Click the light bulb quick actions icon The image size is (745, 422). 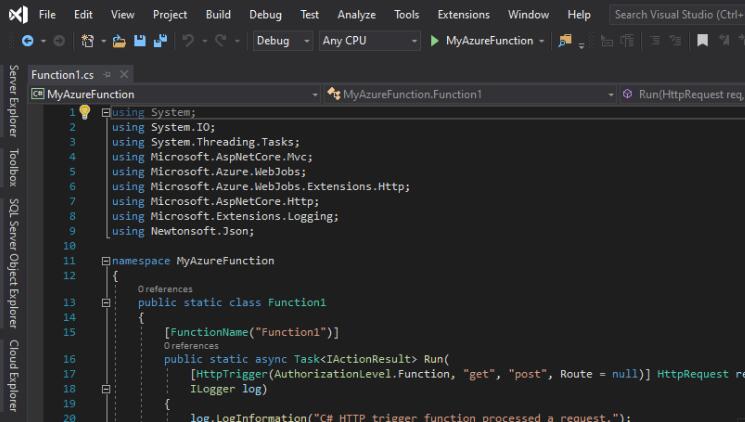[85, 112]
